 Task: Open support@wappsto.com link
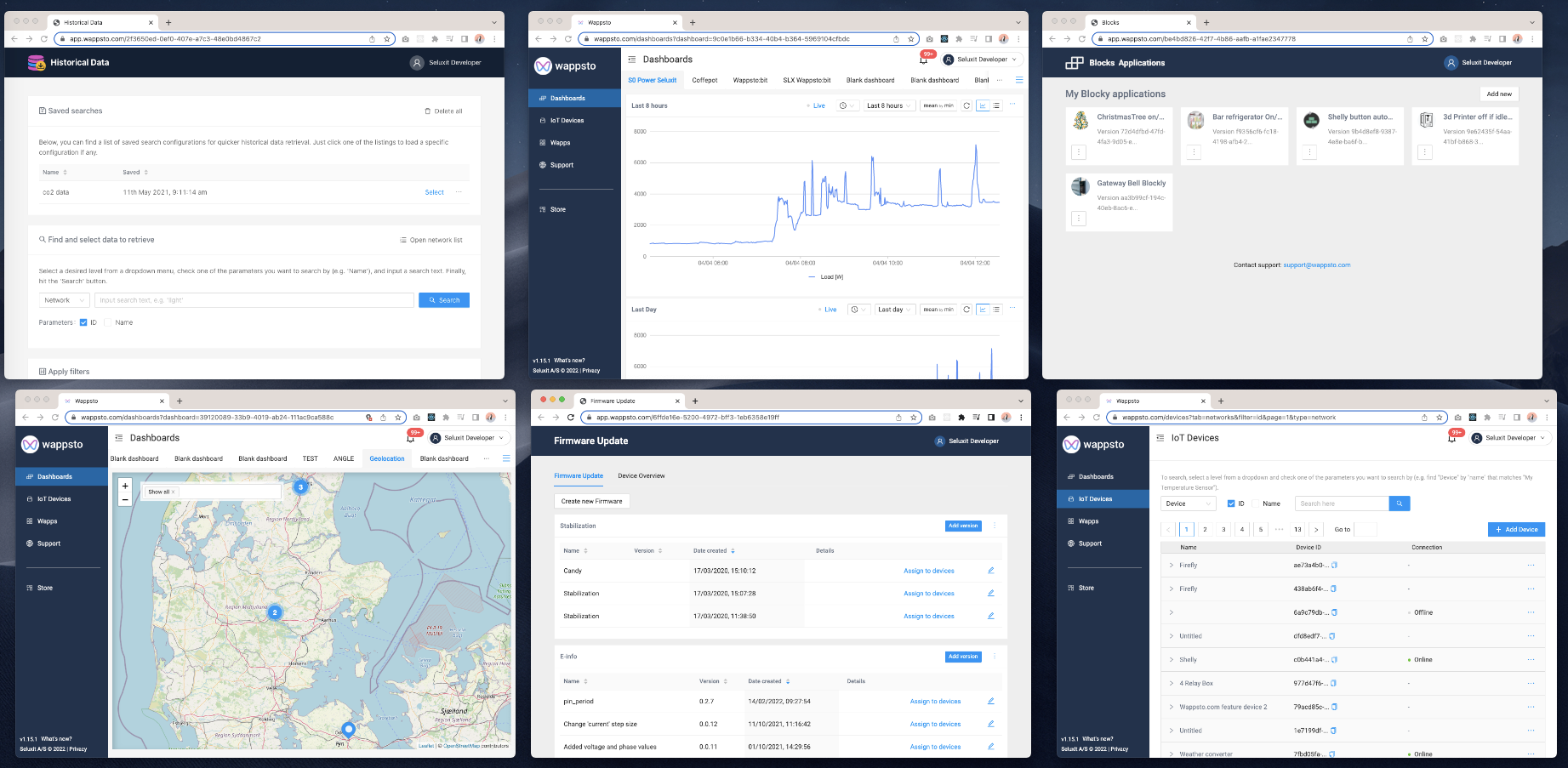1317,265
